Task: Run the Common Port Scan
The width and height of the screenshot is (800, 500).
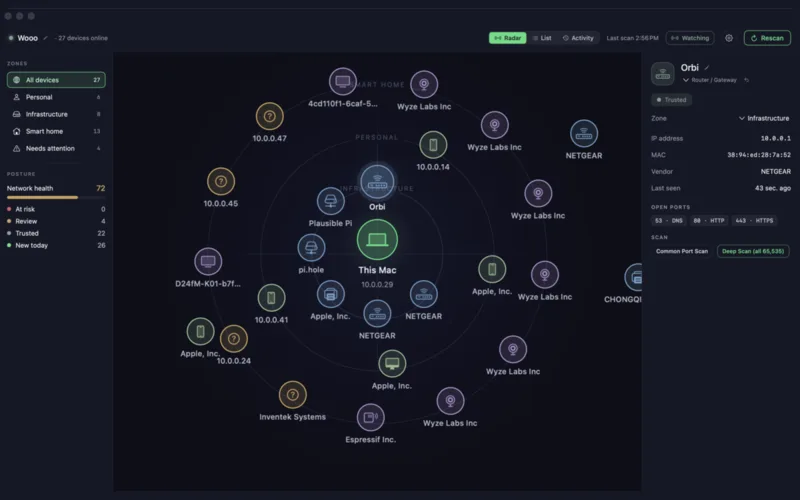Action: (x=682, y=251)
